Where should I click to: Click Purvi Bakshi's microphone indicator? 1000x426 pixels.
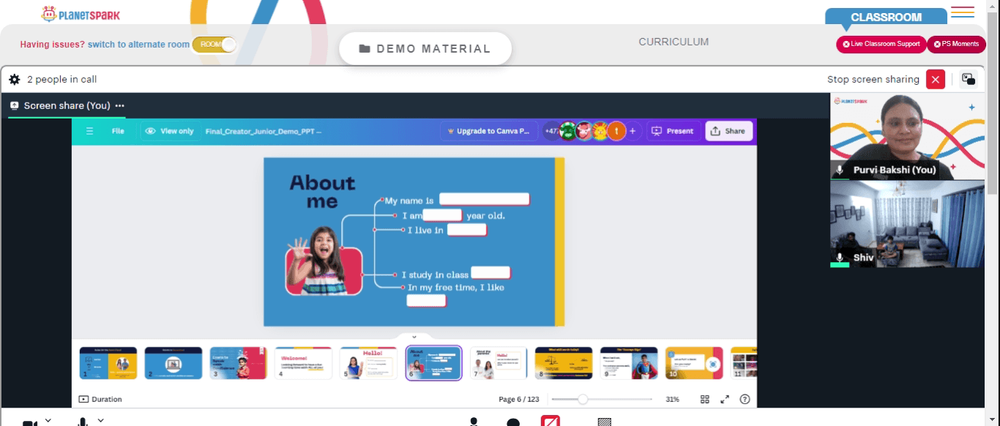click(x=841, y=170)
